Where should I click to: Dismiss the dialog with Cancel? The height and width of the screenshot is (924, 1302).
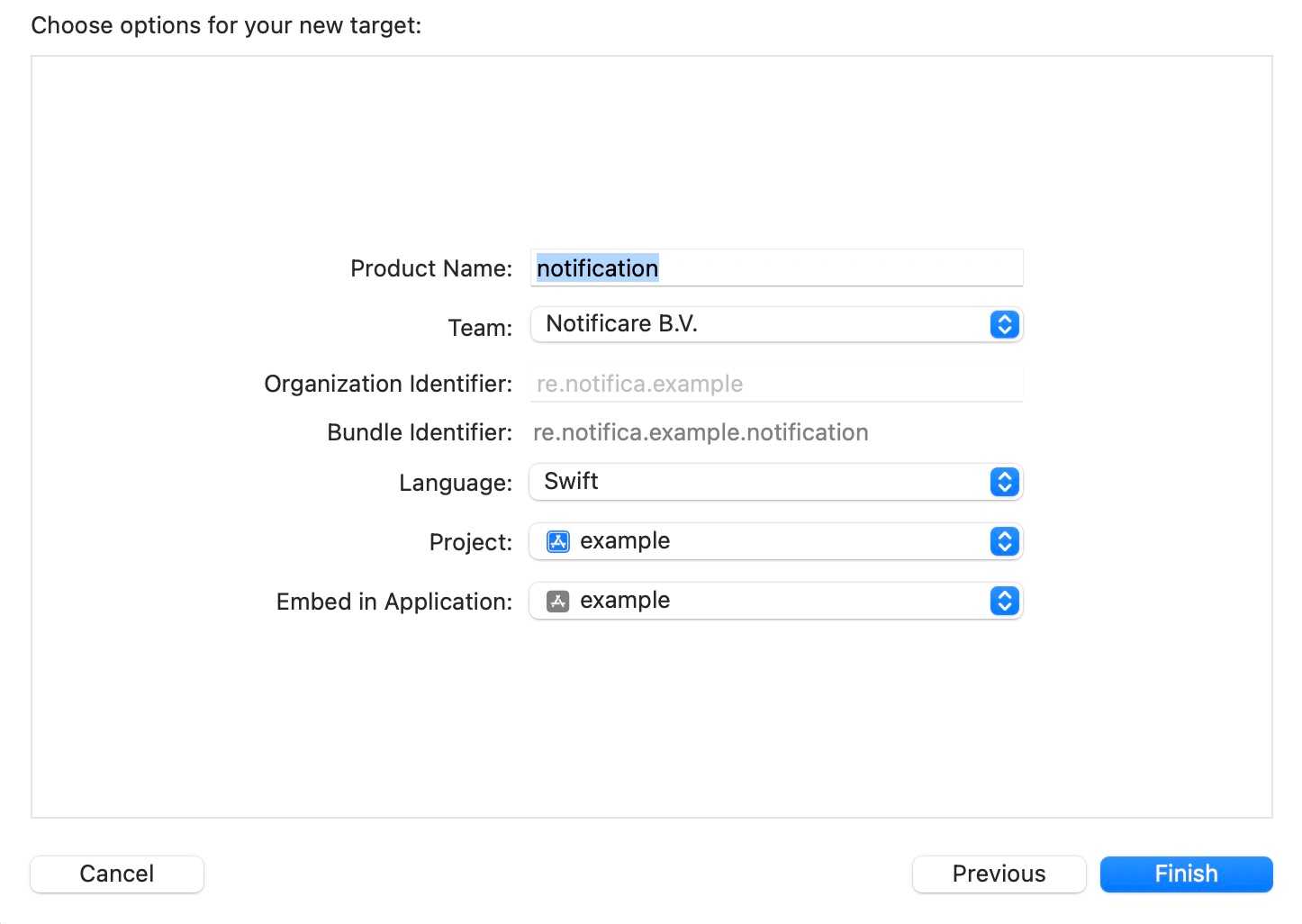117,874
